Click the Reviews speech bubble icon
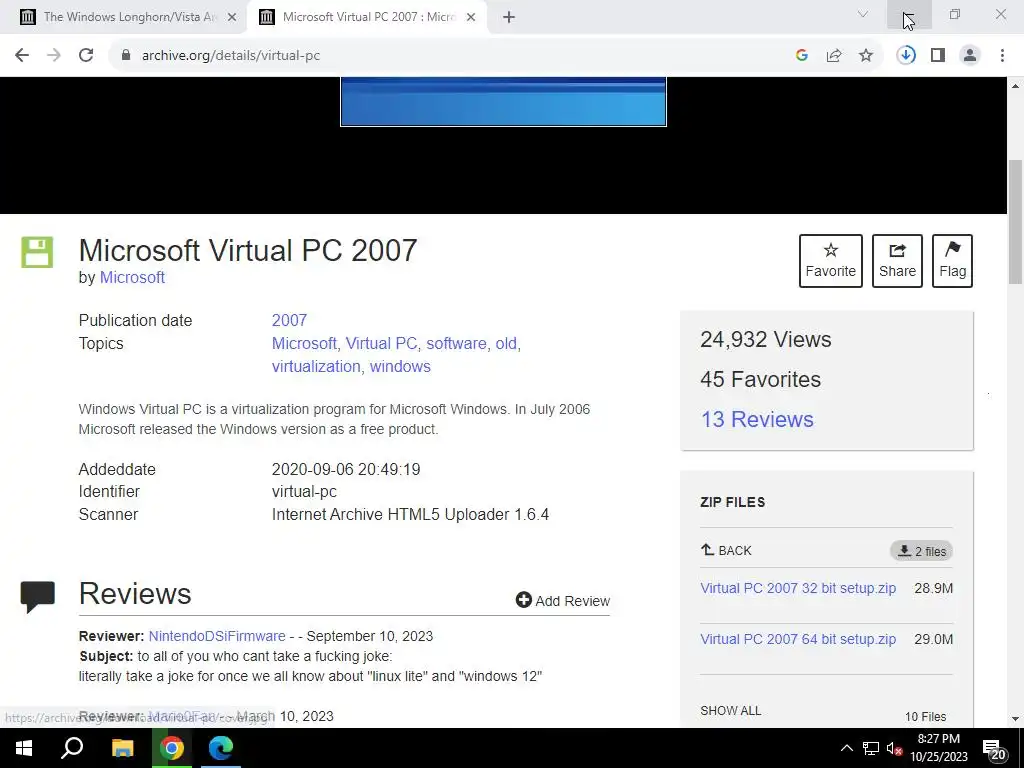The width and height of the screenshot is (1024, 768). (38, 596)
